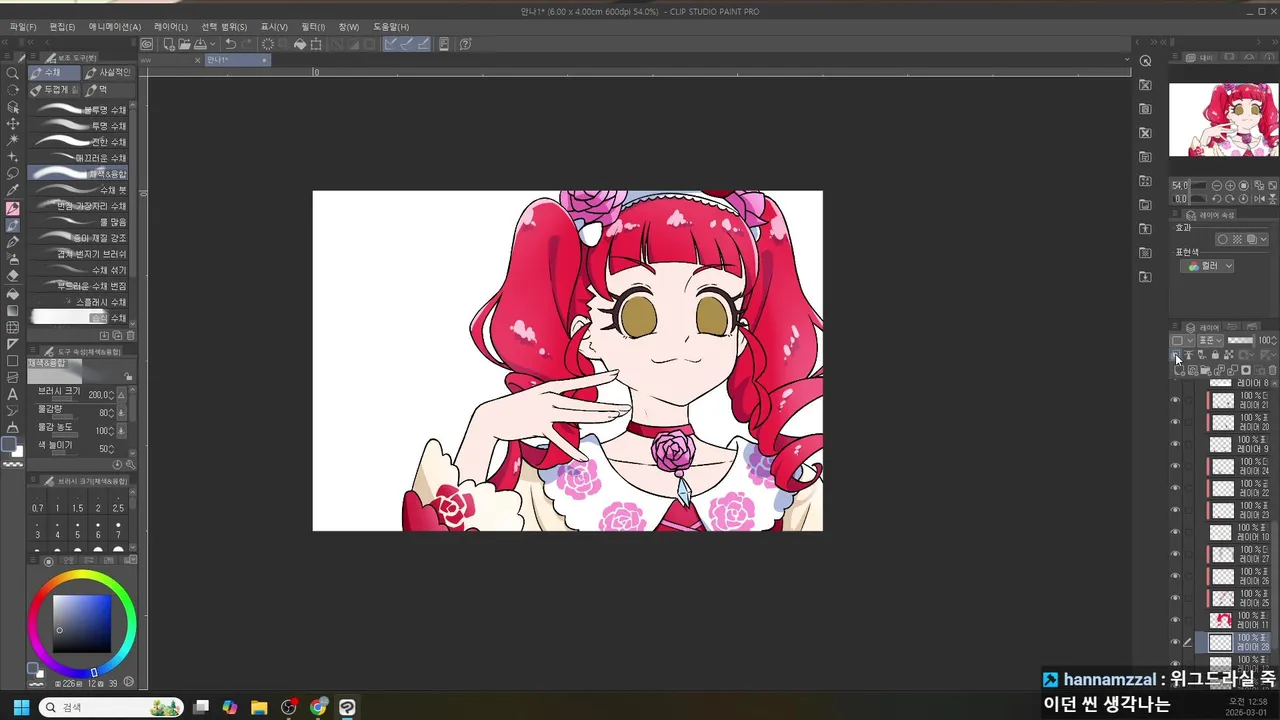Open the 파일(F) menu
This screenshot has width=1280, height=720.
point(22,27)
